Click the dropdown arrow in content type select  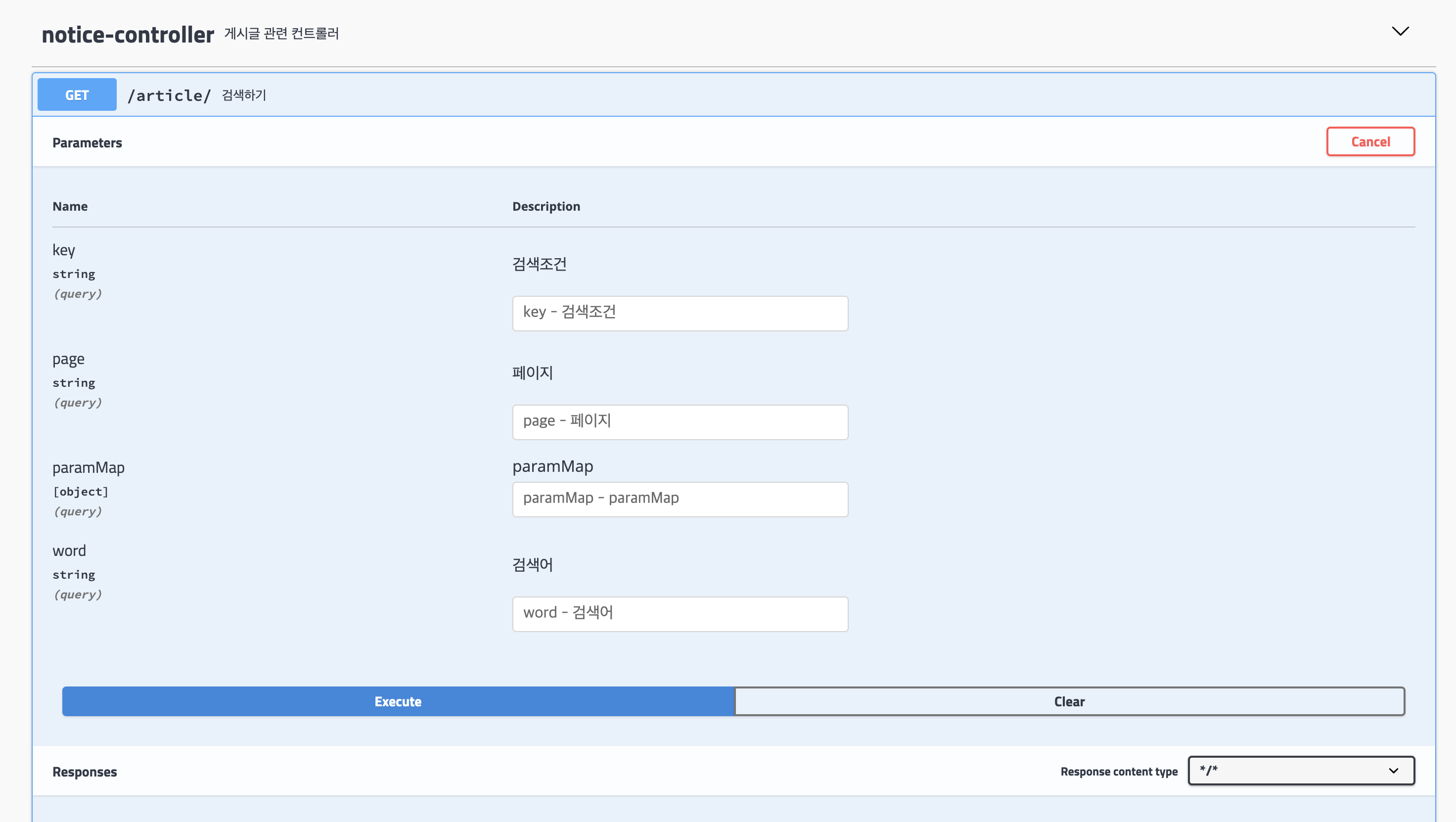(1393, 771)
